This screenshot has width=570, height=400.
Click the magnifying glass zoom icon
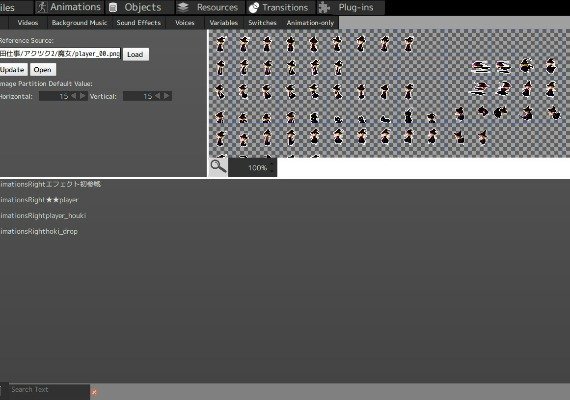coord(218,167)
